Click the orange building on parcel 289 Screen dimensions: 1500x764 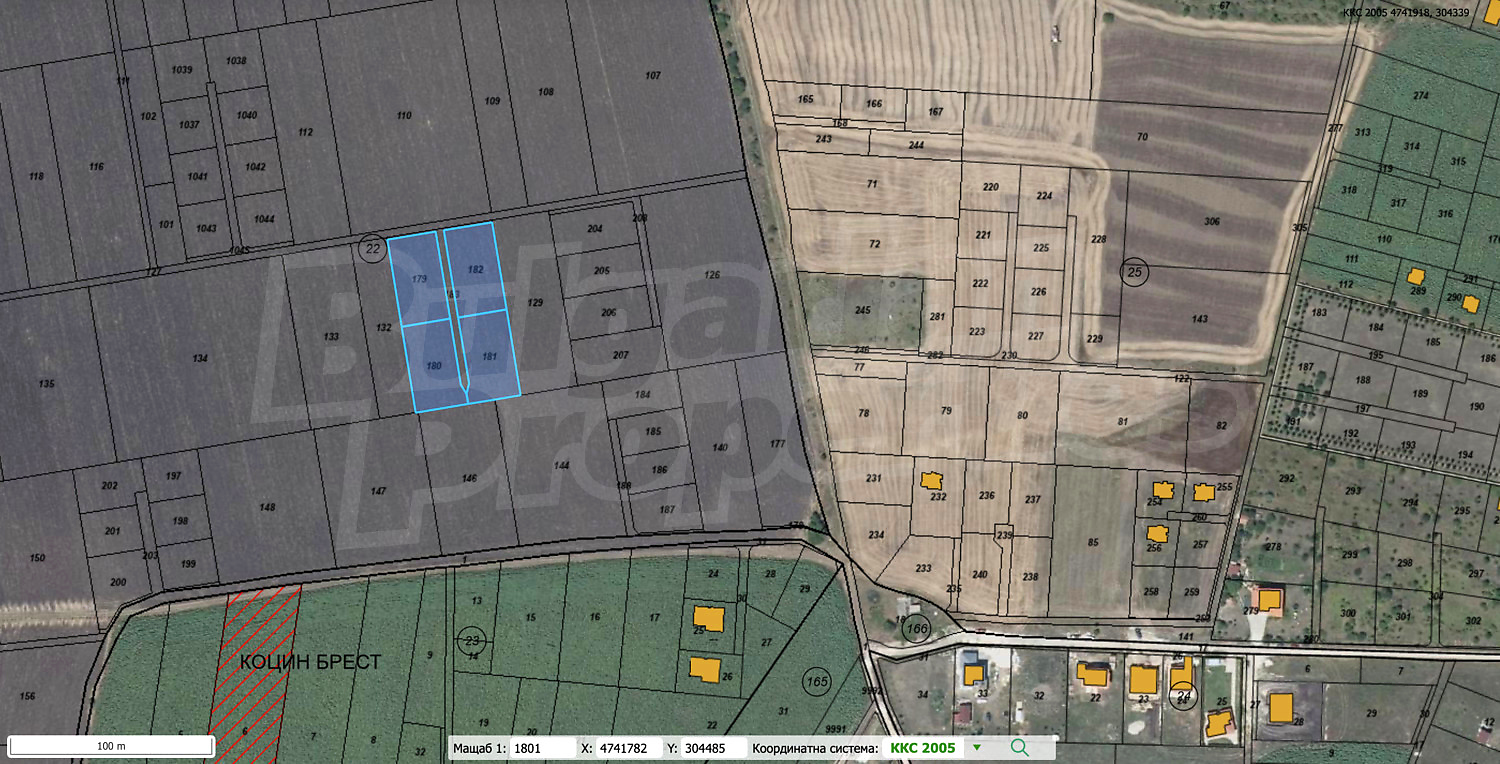tap(1415, 276)
